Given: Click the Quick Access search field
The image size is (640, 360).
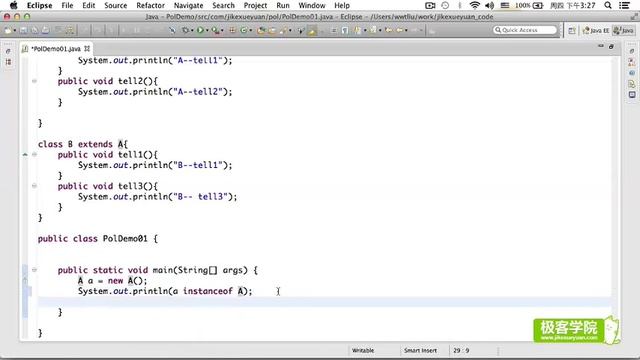Looking at the screenshot, I should tap(525, 30).
